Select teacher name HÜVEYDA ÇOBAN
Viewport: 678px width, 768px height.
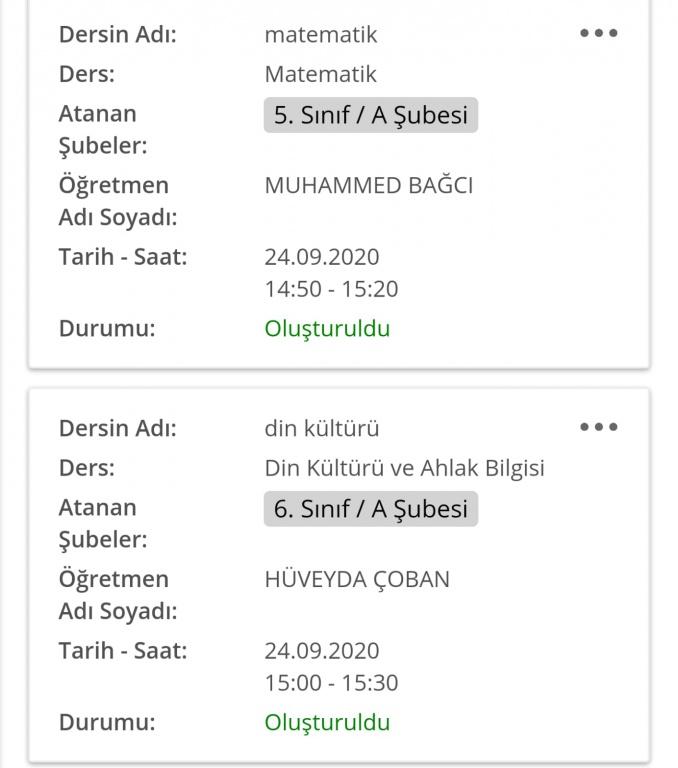click(357, 580)
